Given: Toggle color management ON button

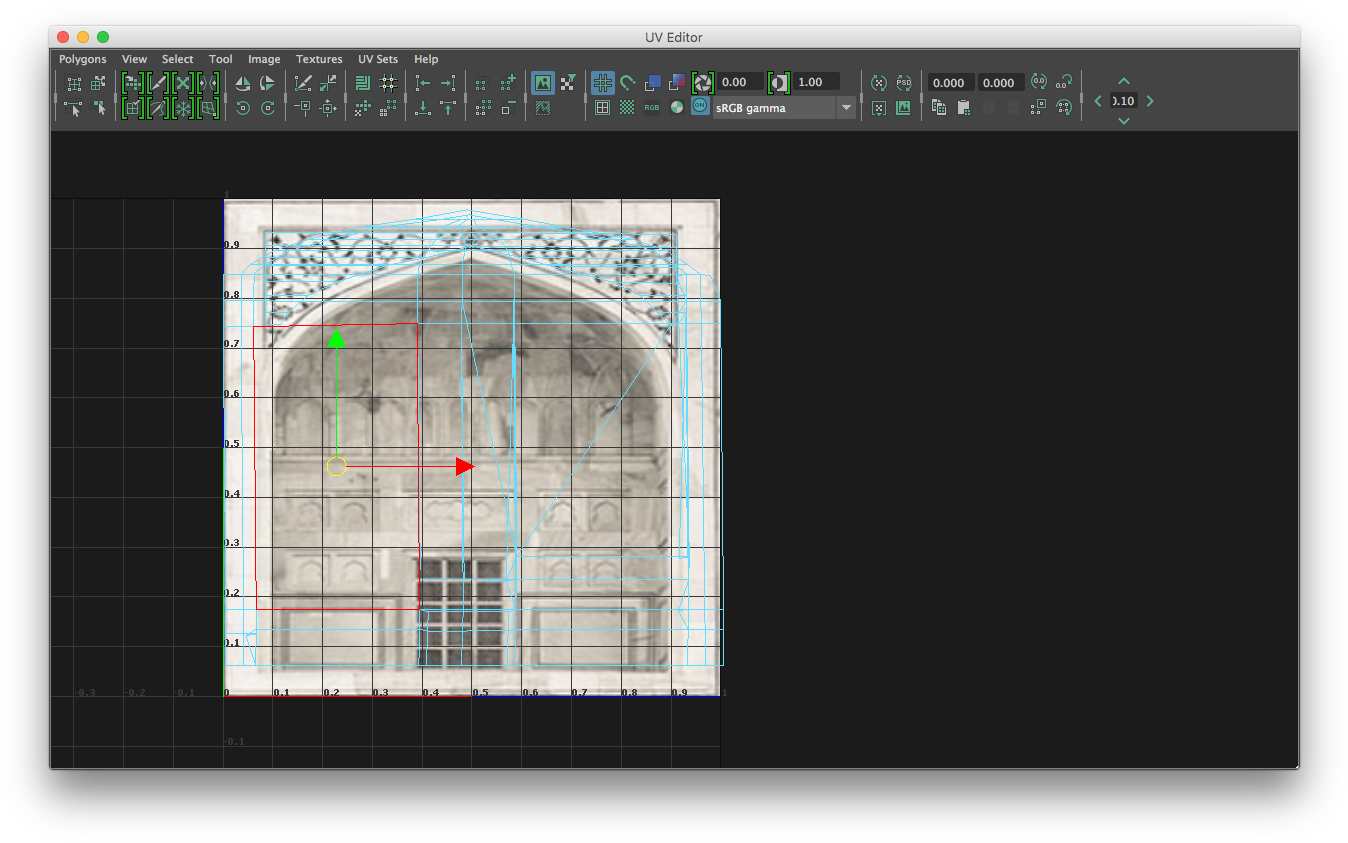Looking at the screenshot, I should click(x=699, y=105).
